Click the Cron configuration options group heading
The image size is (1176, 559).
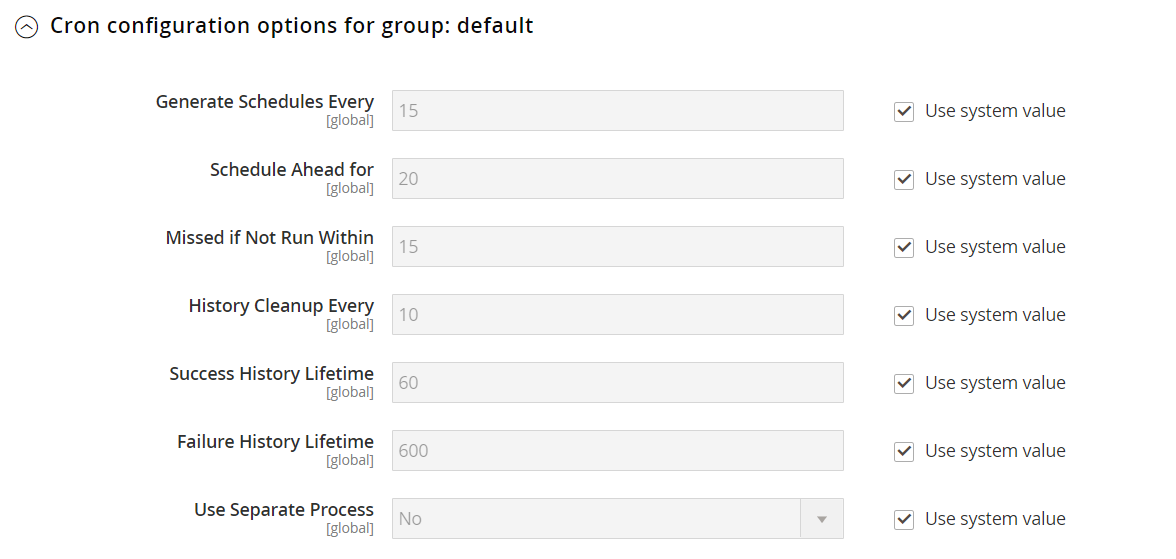[291, 26]
